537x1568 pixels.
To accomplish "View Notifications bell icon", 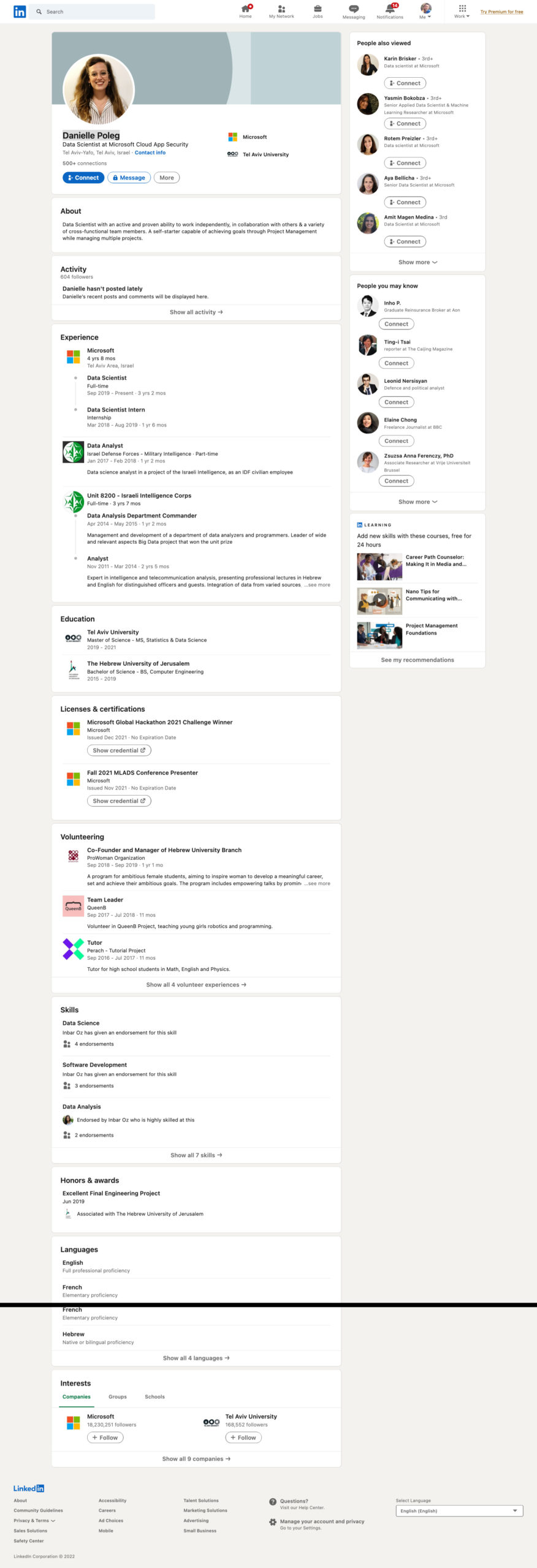I will [390, 9].
